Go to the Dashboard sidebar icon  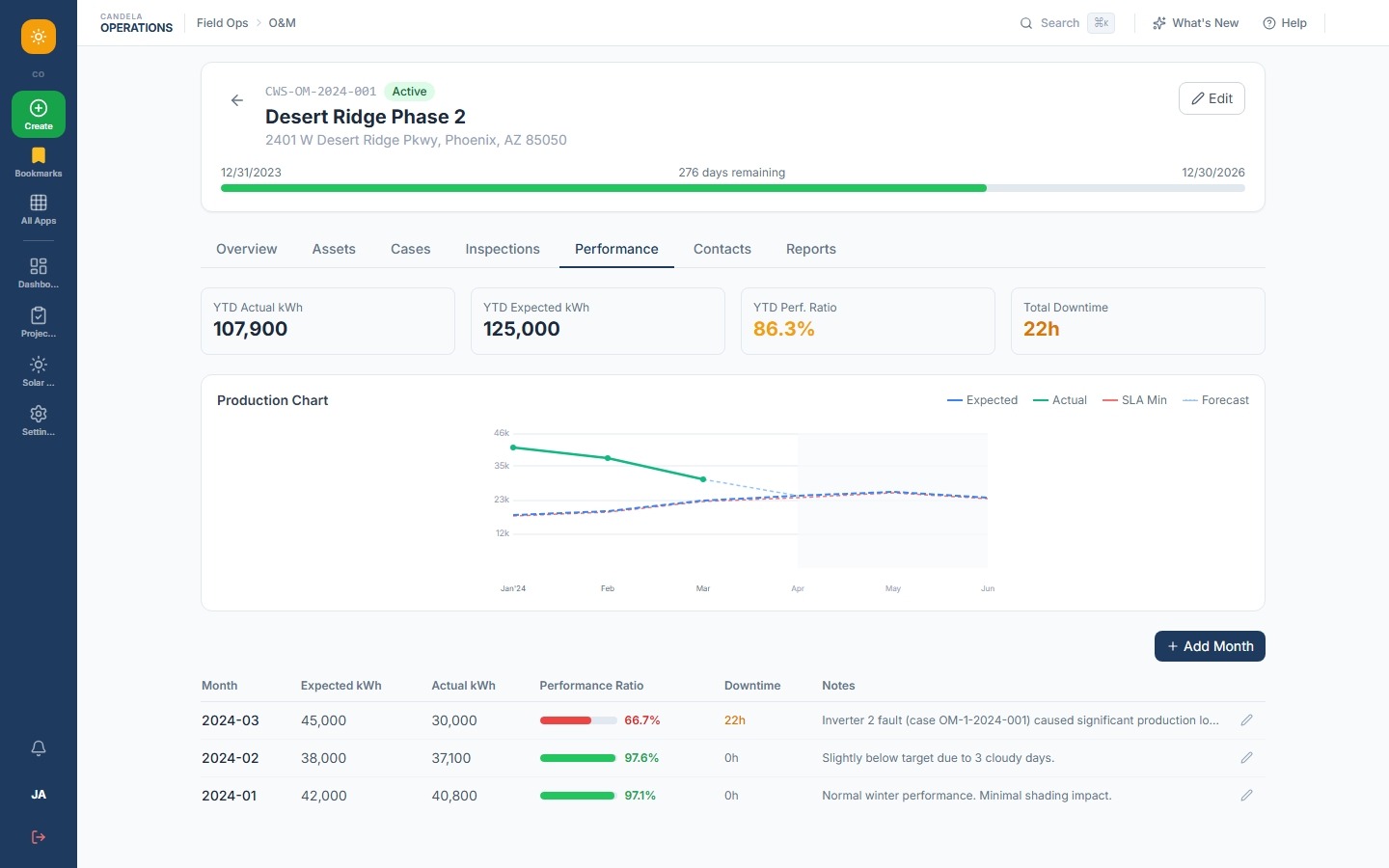[x=39, y=273]
